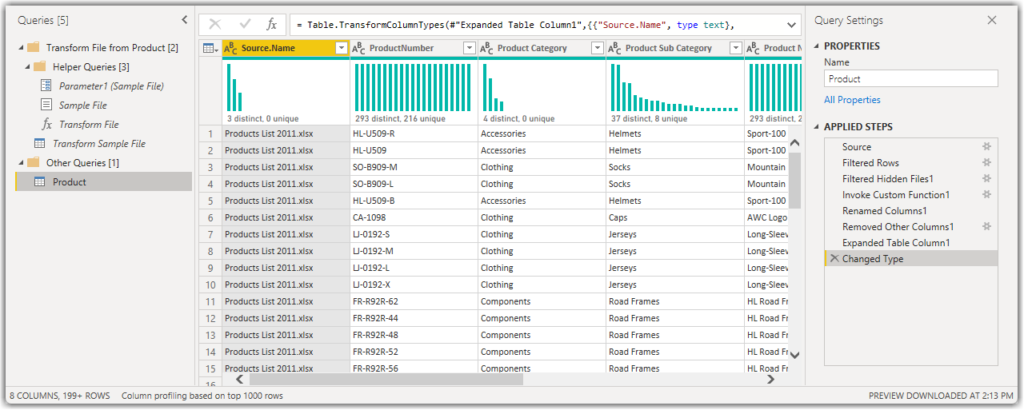Open settings gear for Source step
Screen dimensions: 1024x410
pos(987,147)
